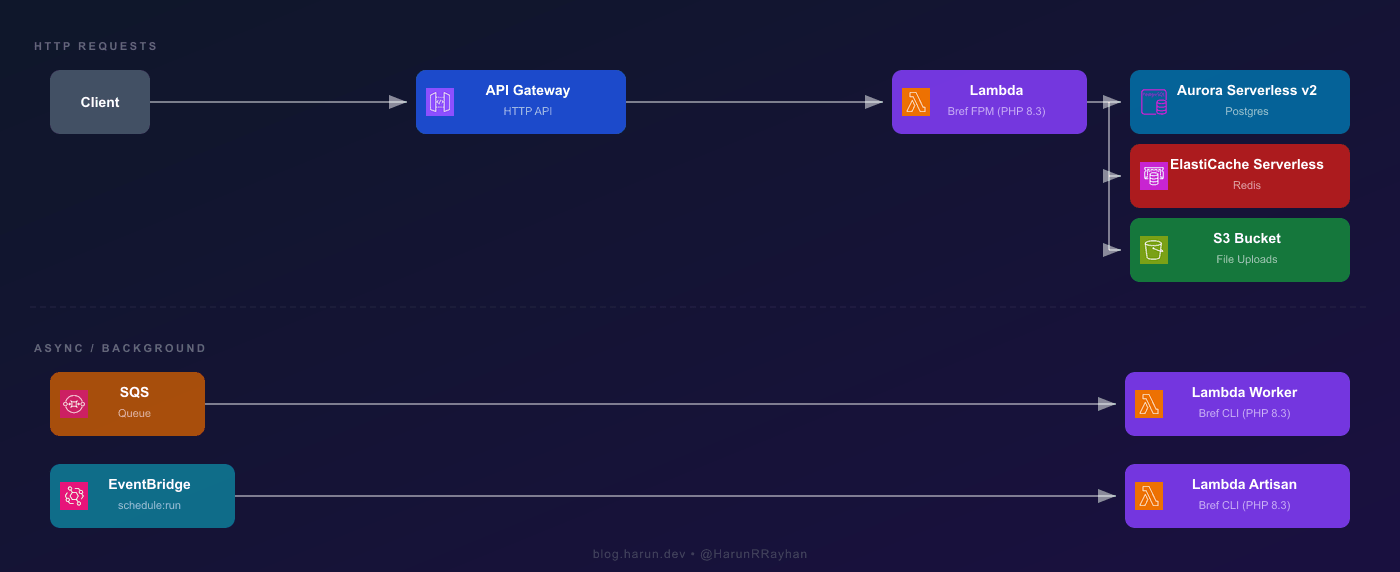Open the blog.harun.dev footer link

pos(638,554)
